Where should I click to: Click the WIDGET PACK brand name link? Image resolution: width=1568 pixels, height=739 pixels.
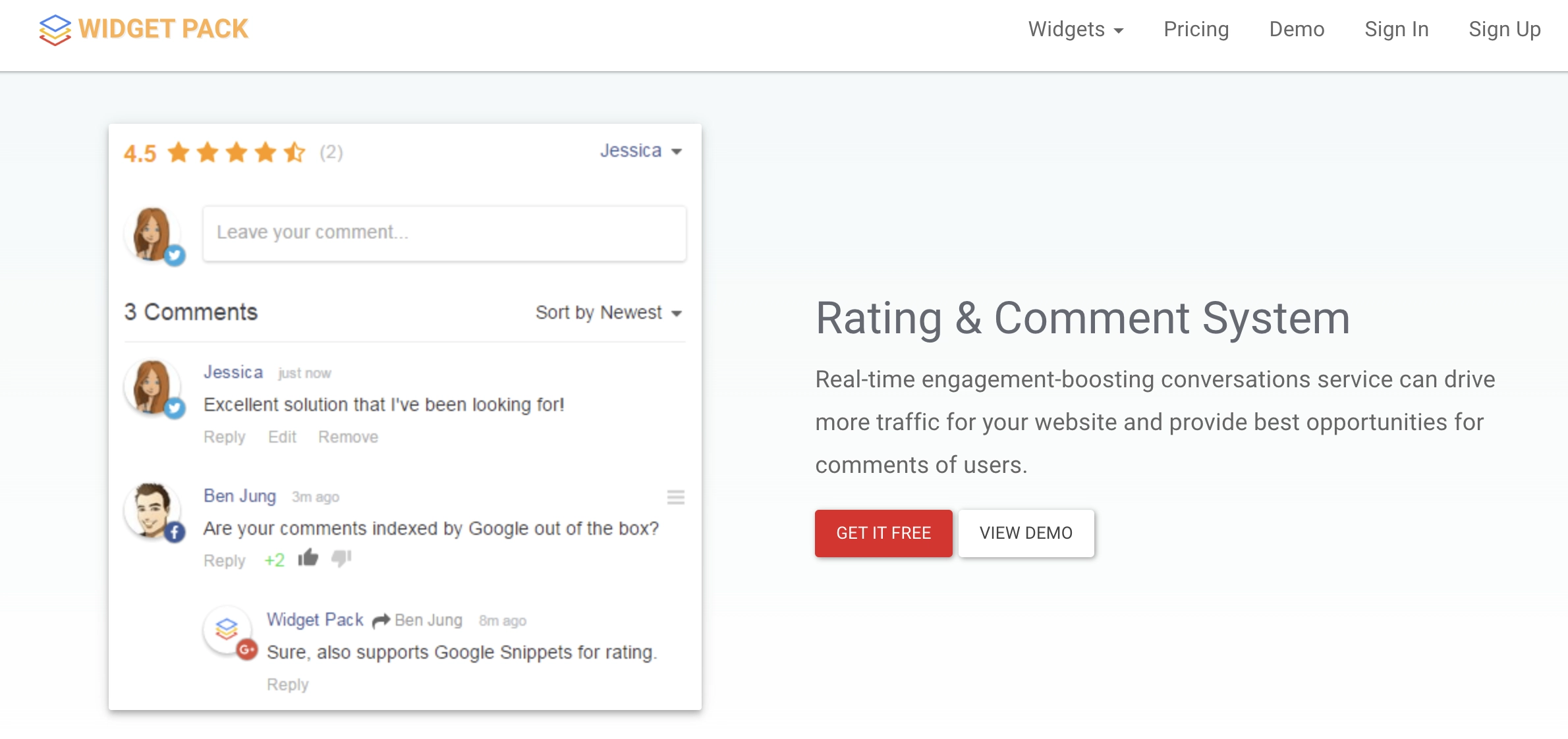163,29
